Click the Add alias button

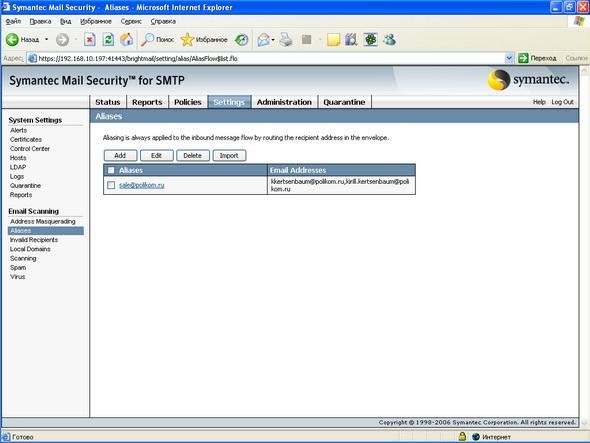120,155
